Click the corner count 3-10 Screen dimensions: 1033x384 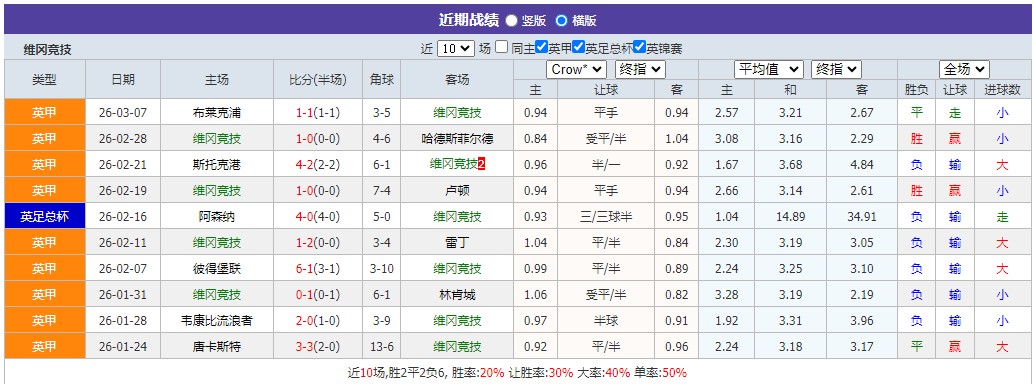pos(381,269)
